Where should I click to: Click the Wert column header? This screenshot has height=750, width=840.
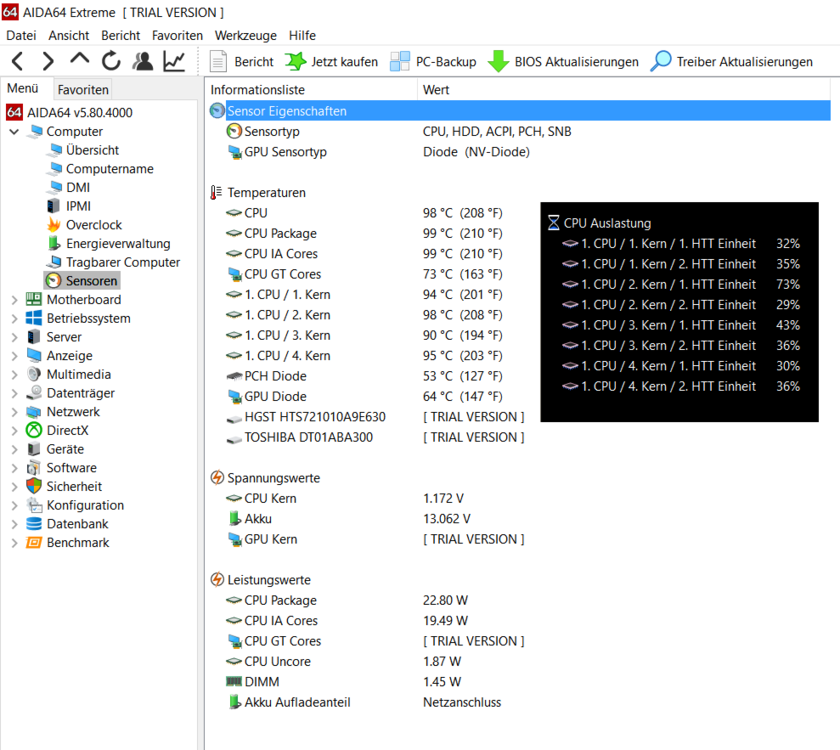pyautogui.click(x=436, y=90)
